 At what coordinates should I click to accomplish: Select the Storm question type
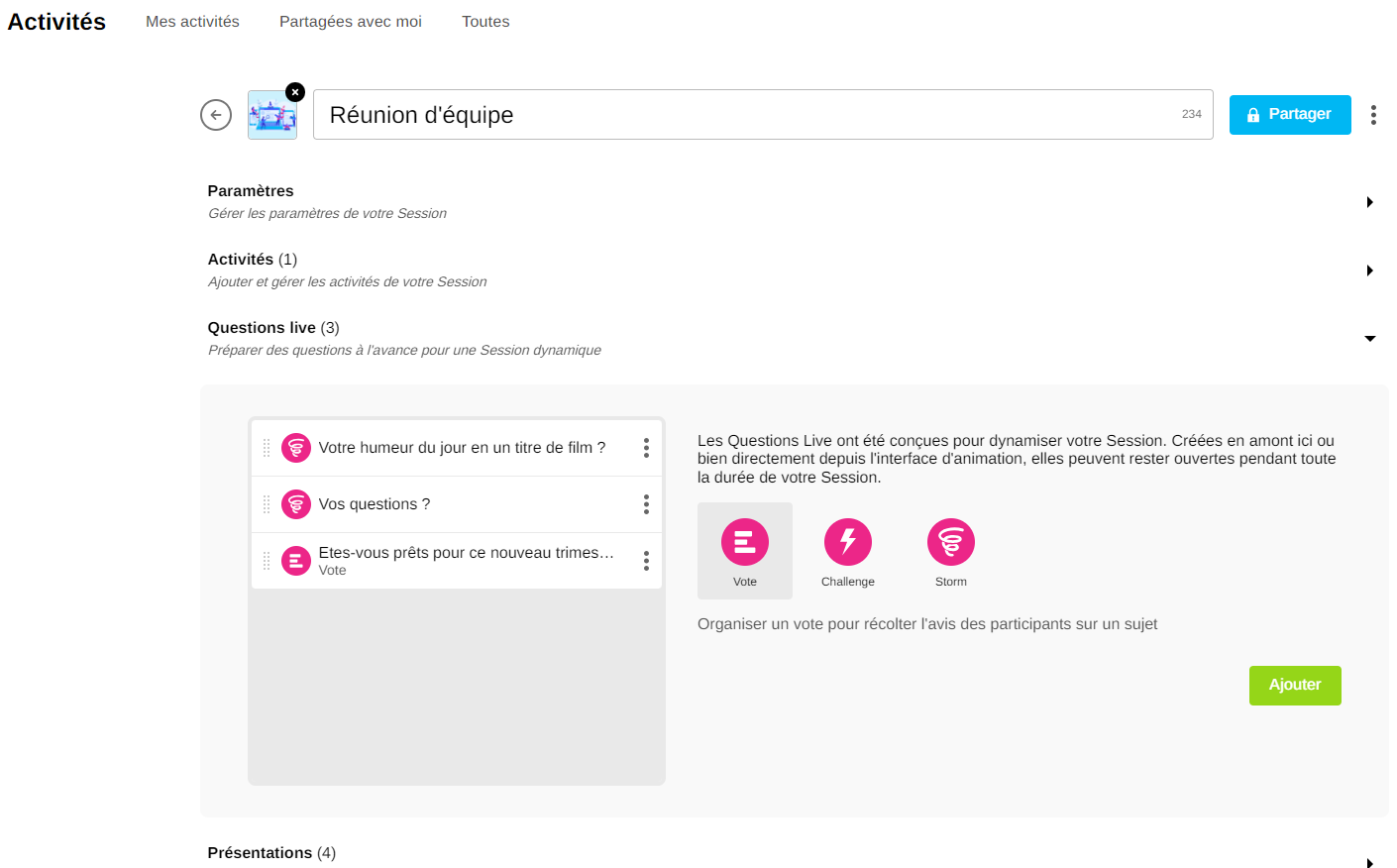pyautogui.click(x=951, y=551)
